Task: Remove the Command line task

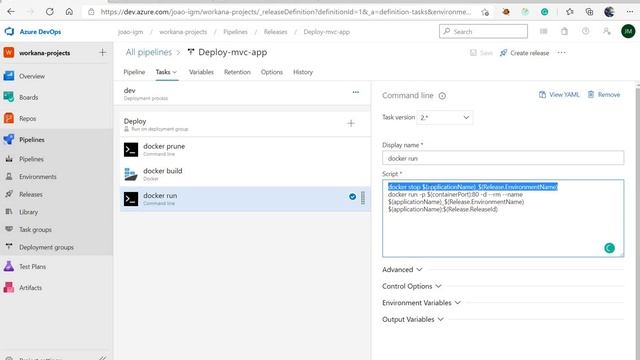Action: [x=604, y=95]
